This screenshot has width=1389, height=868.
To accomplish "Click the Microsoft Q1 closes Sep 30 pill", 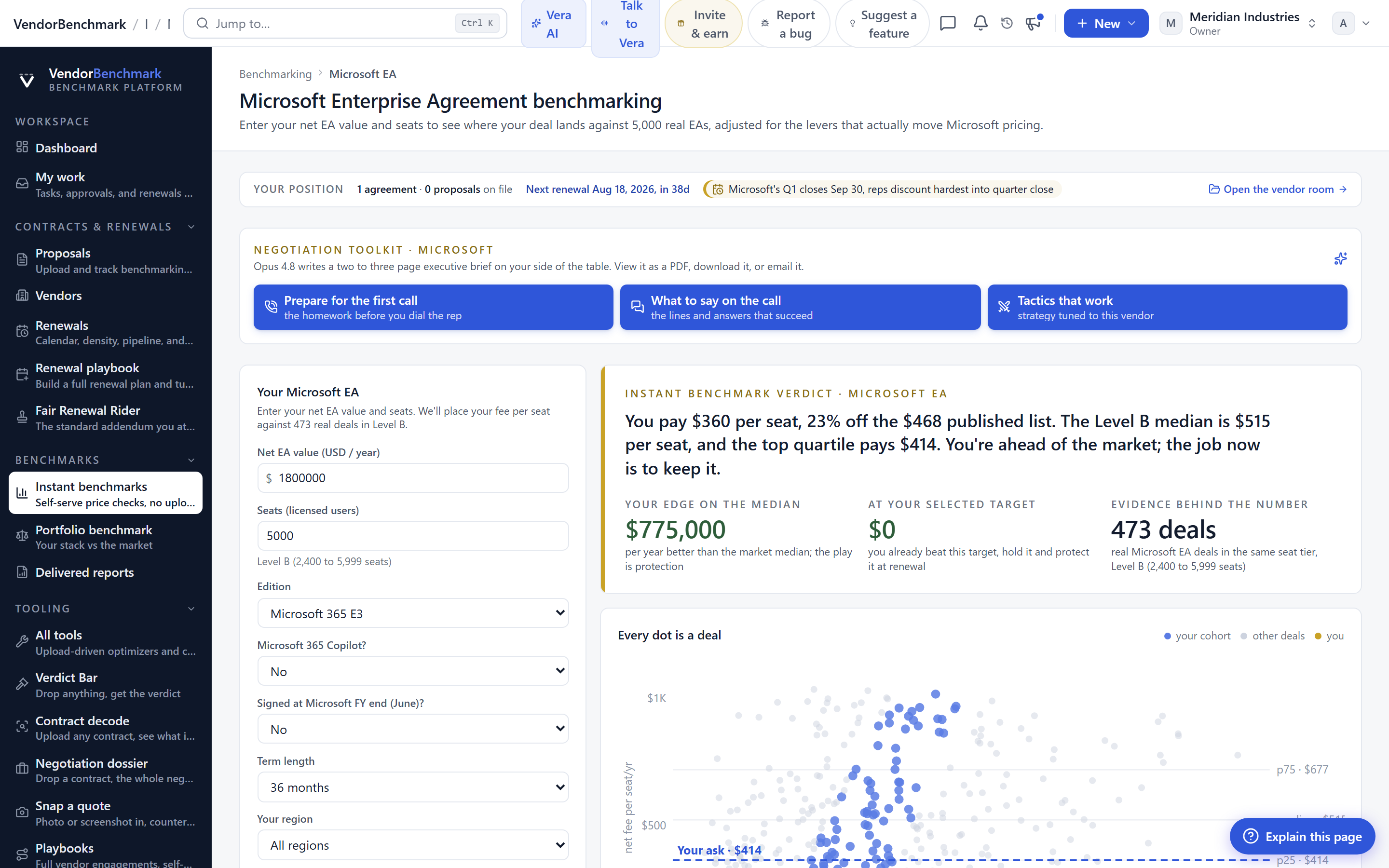I will tap(882, 190).
